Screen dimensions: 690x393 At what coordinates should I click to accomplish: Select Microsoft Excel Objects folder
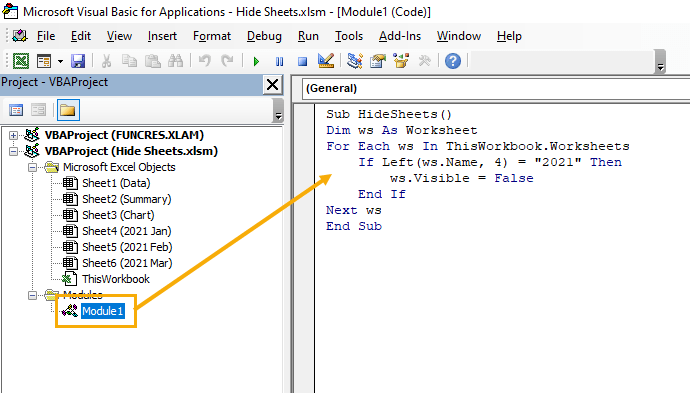coord(119,167)
